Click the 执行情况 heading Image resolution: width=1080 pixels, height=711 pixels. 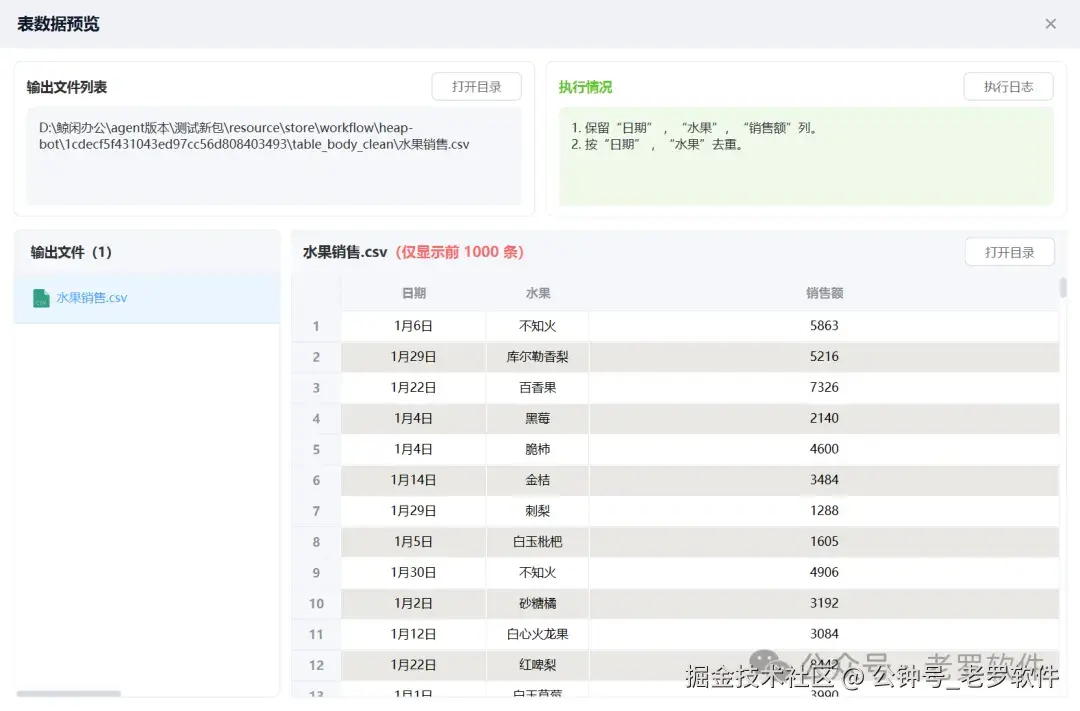[585, 87]
